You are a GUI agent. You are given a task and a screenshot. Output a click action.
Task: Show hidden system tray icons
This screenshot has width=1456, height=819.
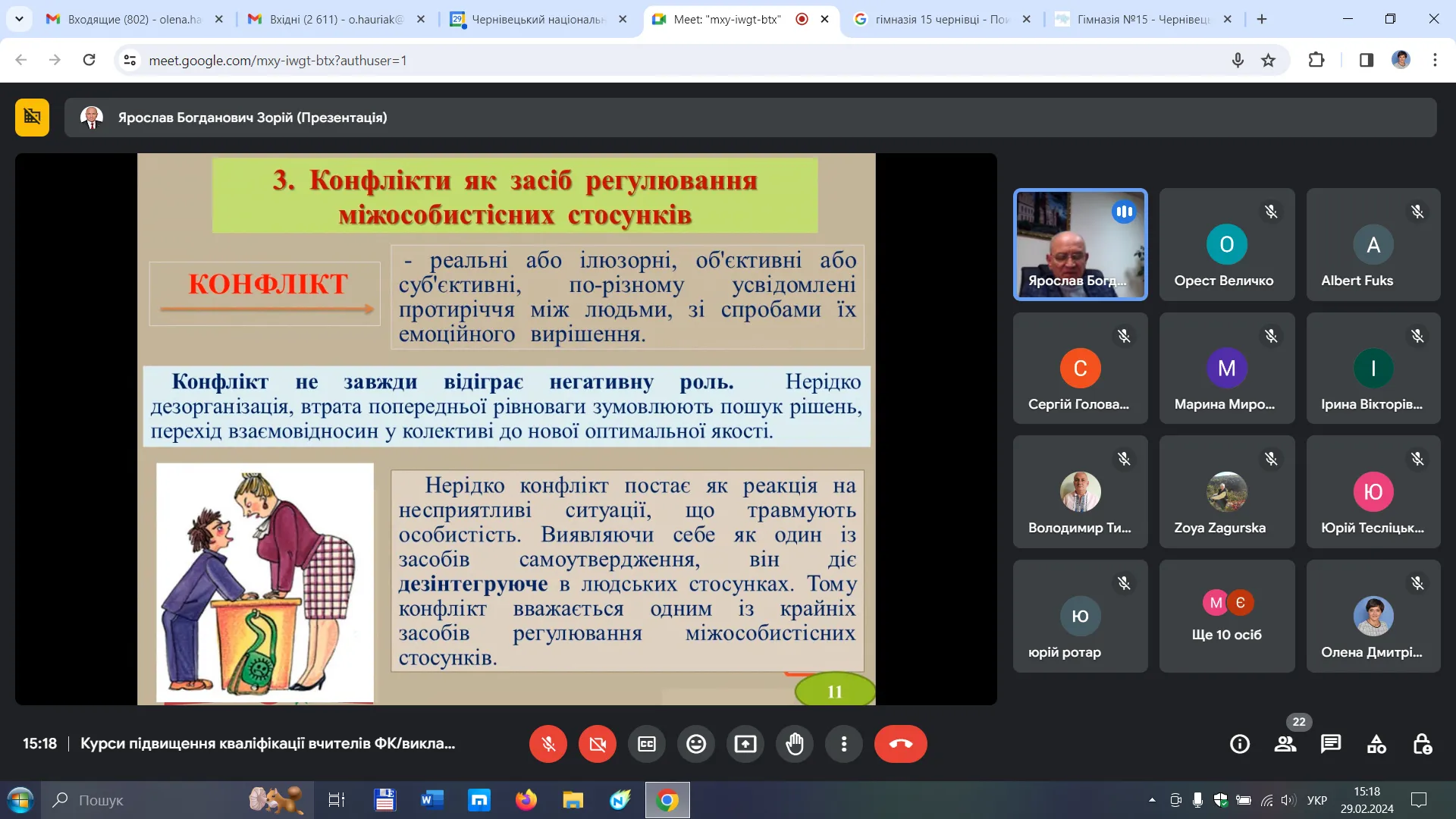click(1152, 800)
